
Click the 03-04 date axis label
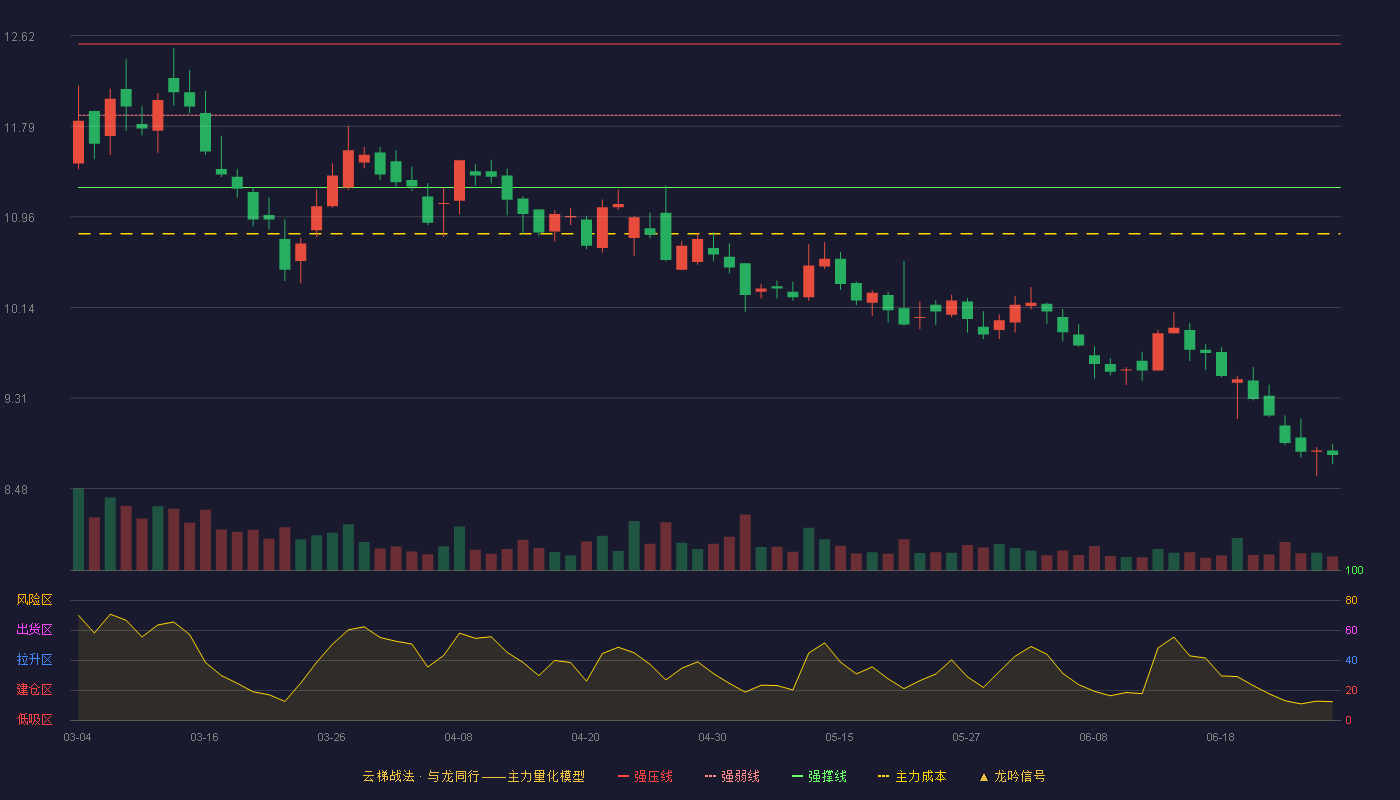pos(77,737)
